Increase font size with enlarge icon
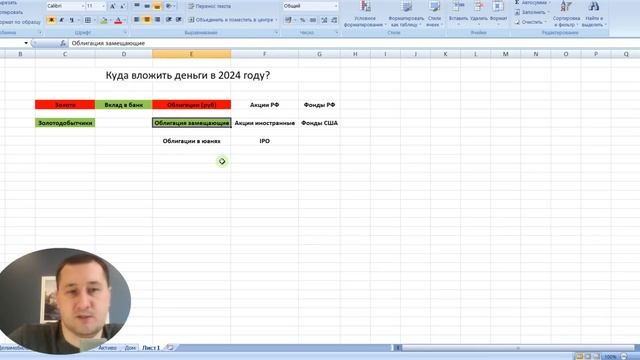 coord(112,6)
